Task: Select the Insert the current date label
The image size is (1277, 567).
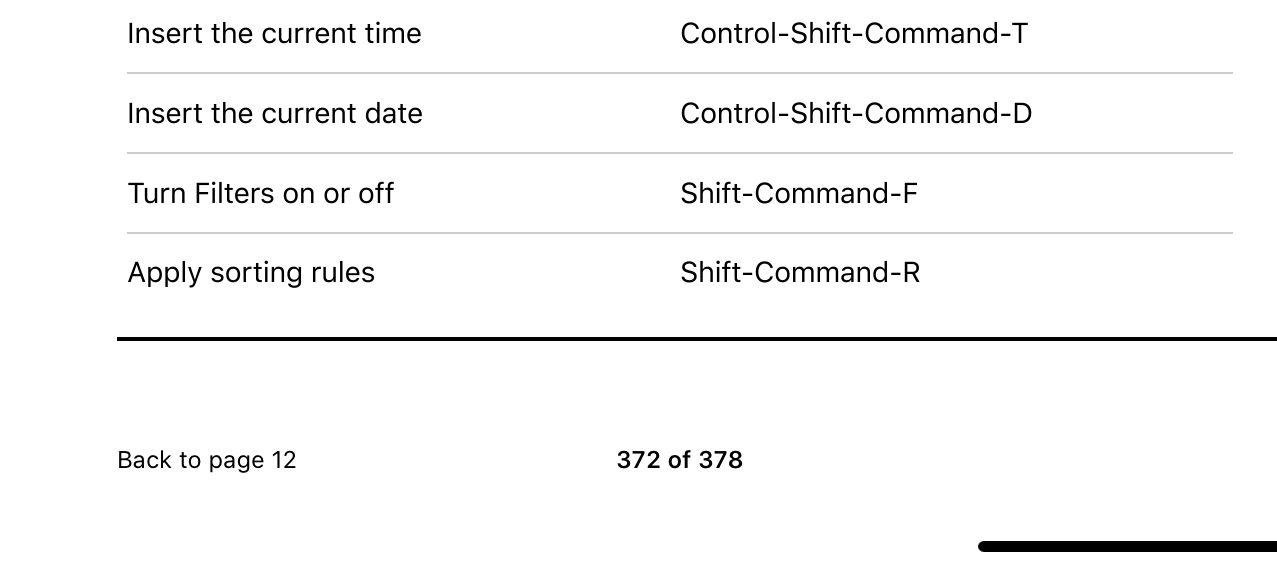Action: tap(275, 113)
